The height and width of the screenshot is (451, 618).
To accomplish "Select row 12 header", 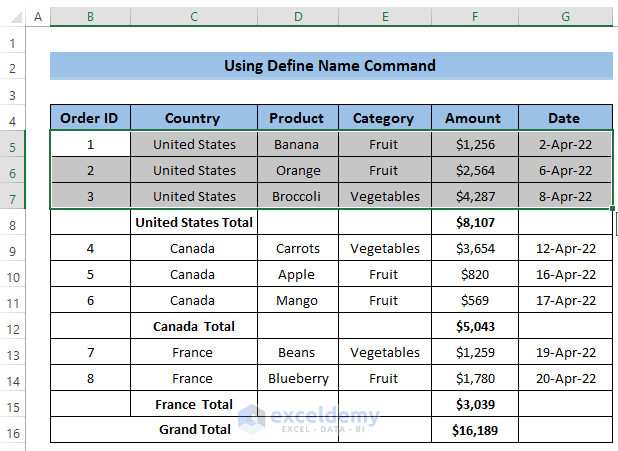I will 12,326.
